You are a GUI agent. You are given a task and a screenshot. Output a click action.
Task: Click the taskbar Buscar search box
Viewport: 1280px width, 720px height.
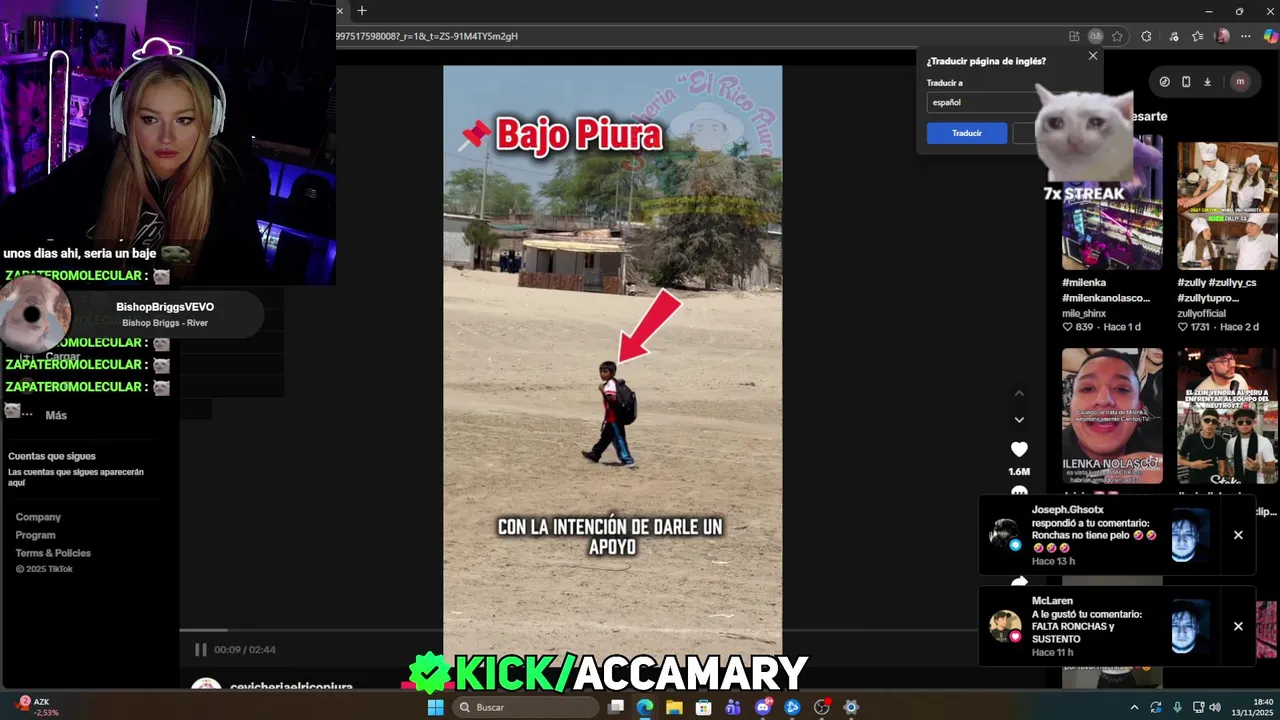pos(527,707)
